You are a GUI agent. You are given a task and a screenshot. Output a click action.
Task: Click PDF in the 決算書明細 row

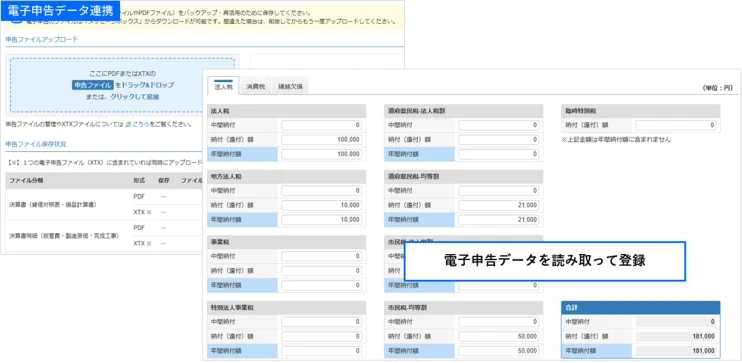(139, 227)
